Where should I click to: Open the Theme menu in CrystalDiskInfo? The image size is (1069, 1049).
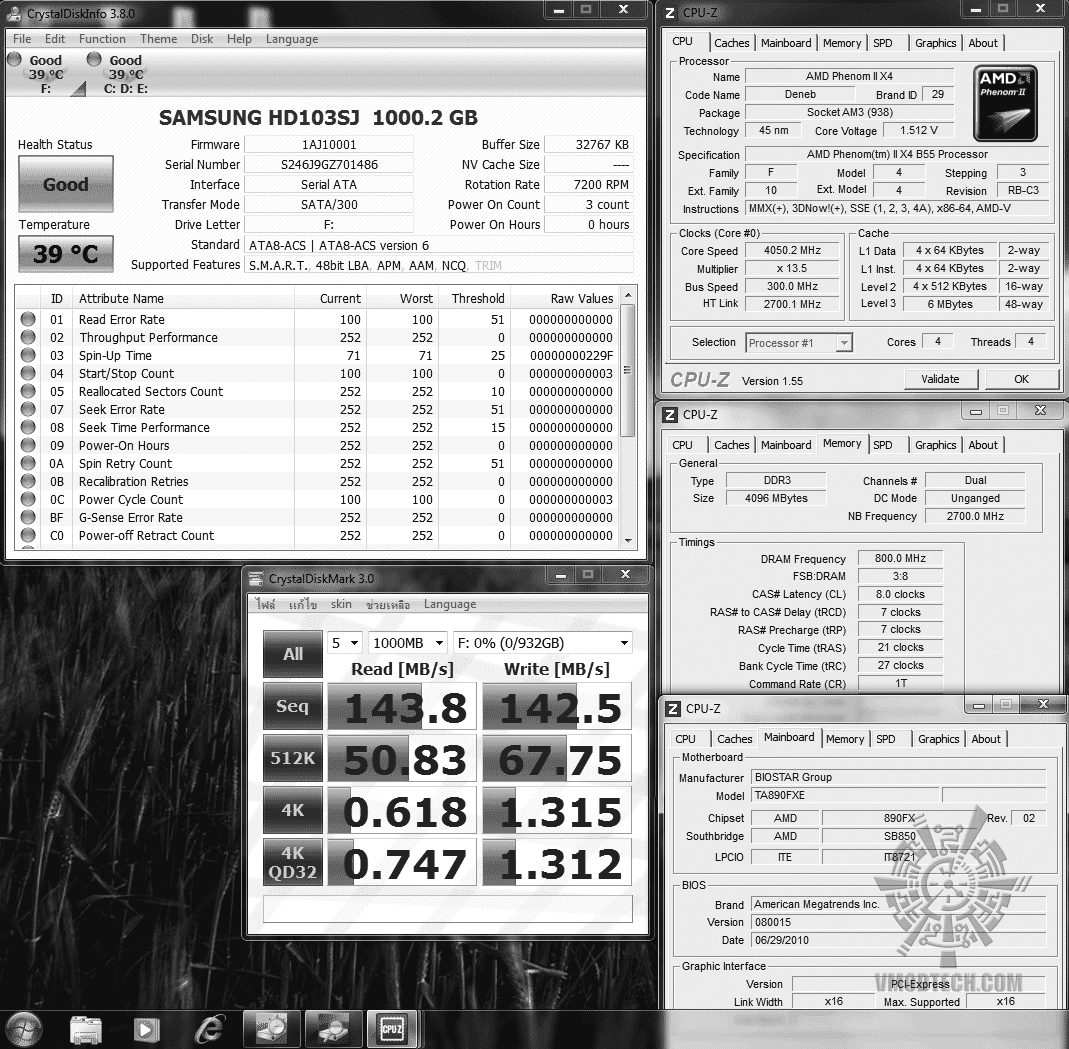pyautogui.click(x=158, y=39)
